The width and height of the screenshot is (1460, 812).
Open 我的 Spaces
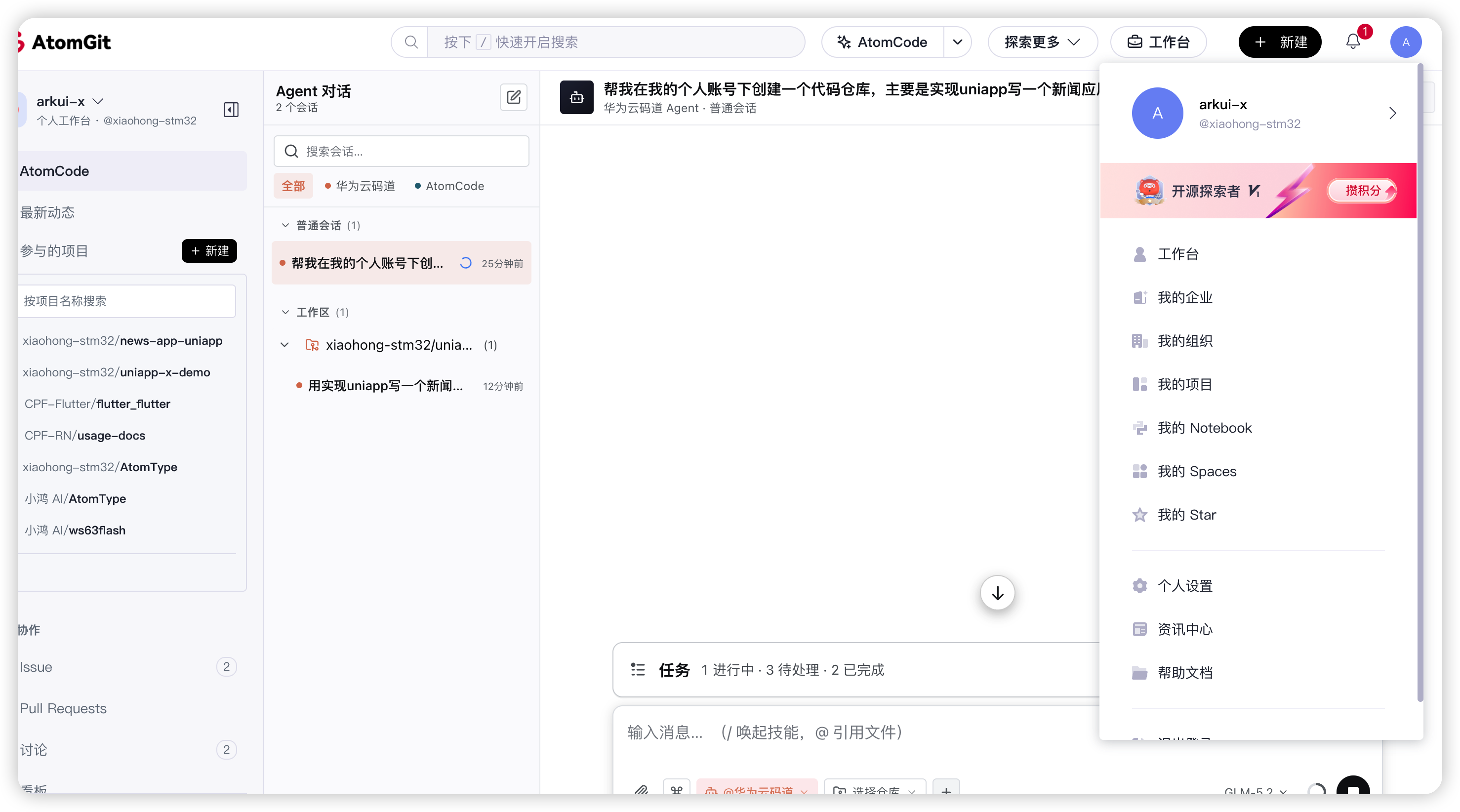(x=1258, y=472)
